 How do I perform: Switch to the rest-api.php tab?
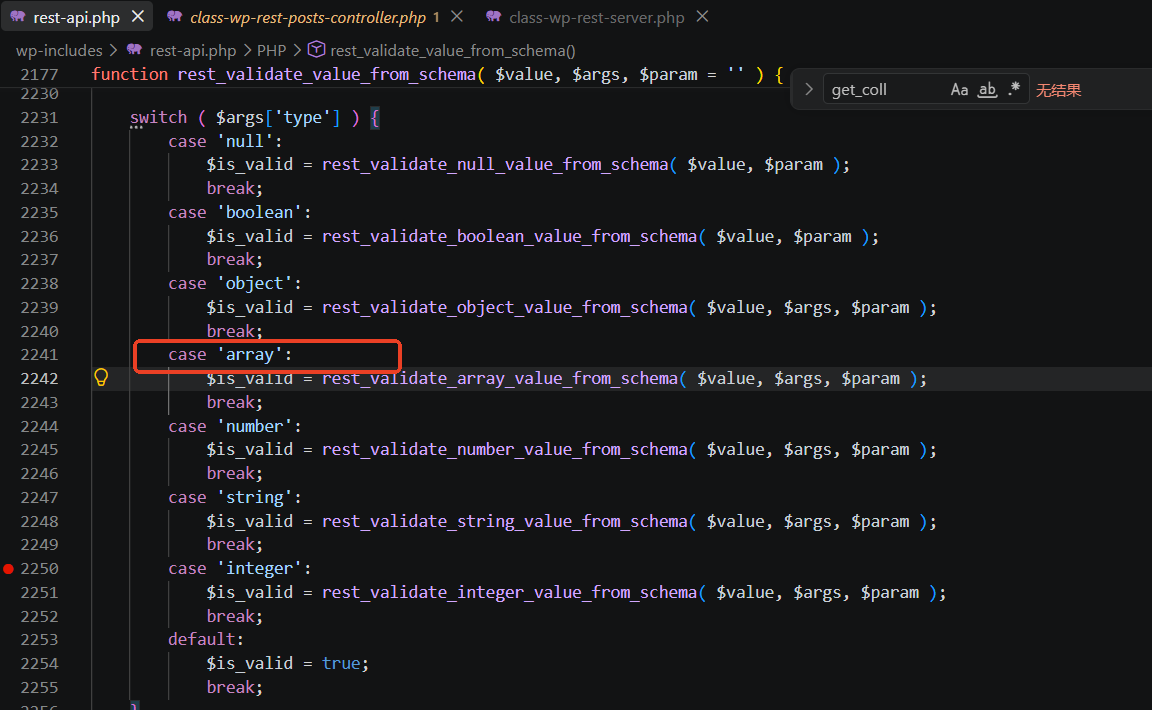(x=76, y=17)
